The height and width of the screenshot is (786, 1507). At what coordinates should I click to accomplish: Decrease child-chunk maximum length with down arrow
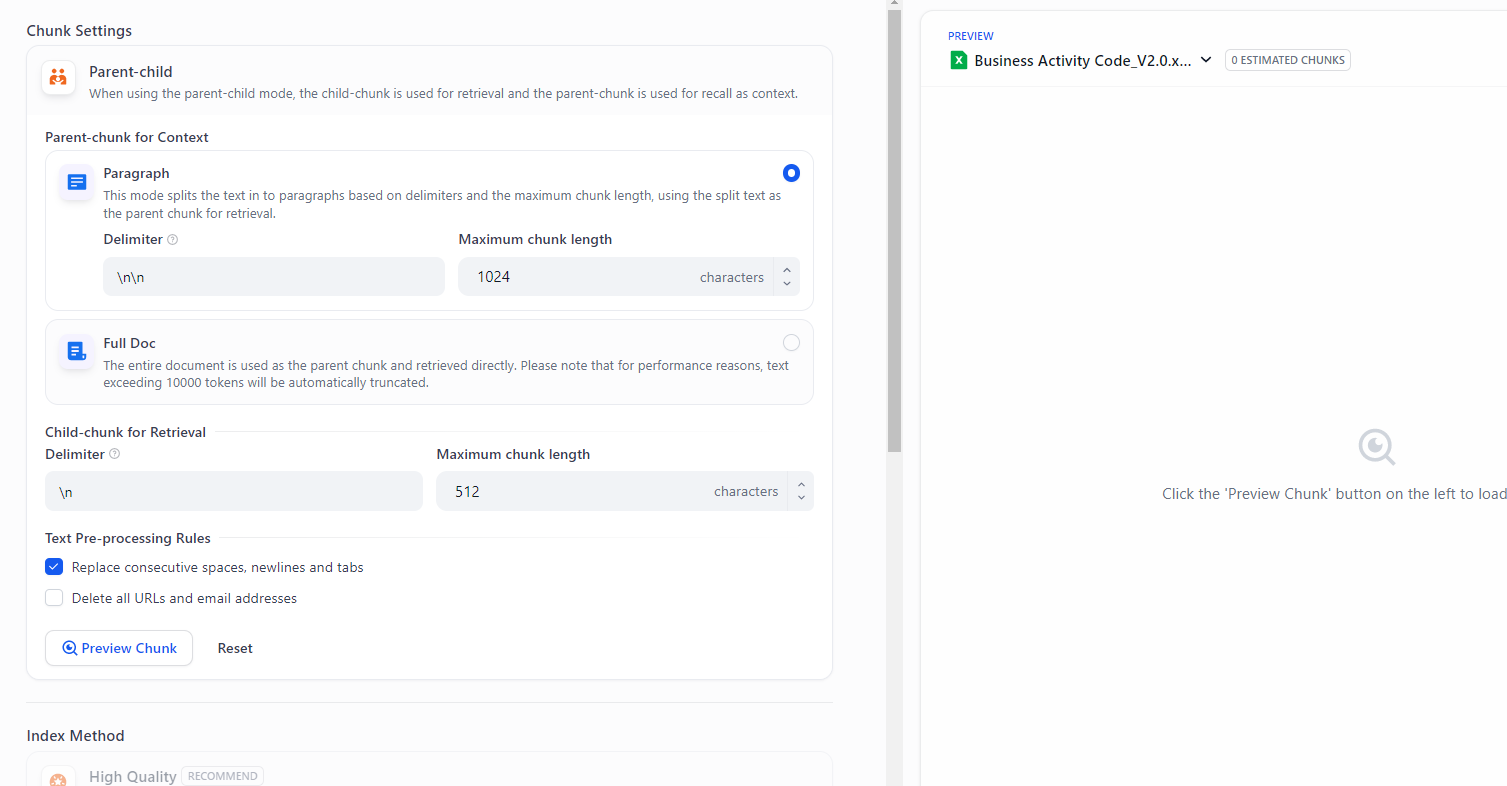[x=801, y=498]
